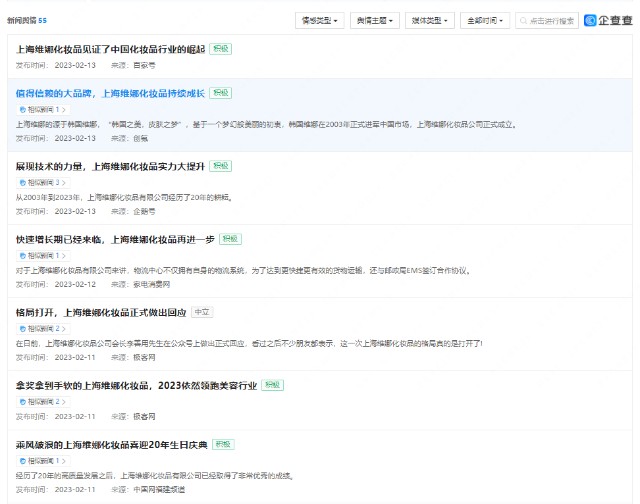Click the 积极 tag on the first news item
Image resolution: width=640 pixels, height=504 pixels.
pyautogui.click(x=219, y=48)
